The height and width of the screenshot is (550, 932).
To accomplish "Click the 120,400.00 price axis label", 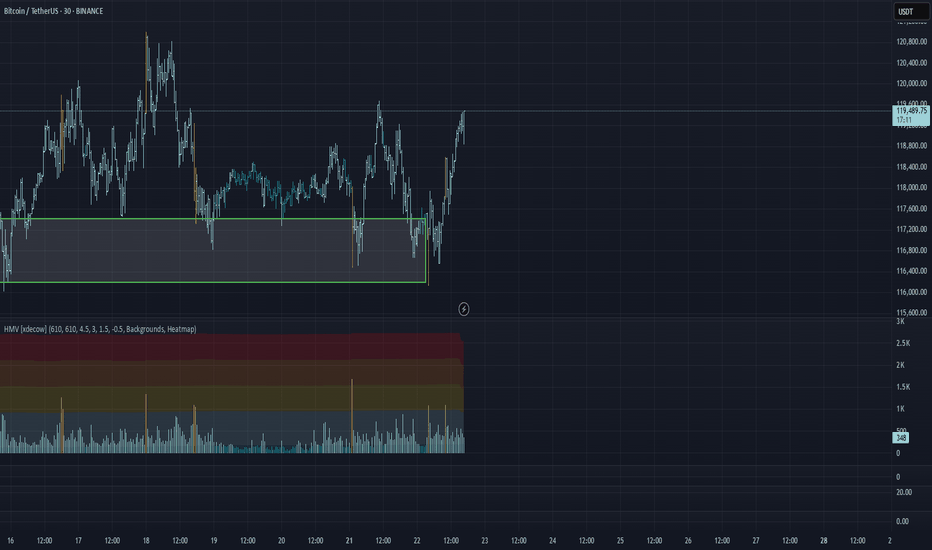I will click(912, 62).
